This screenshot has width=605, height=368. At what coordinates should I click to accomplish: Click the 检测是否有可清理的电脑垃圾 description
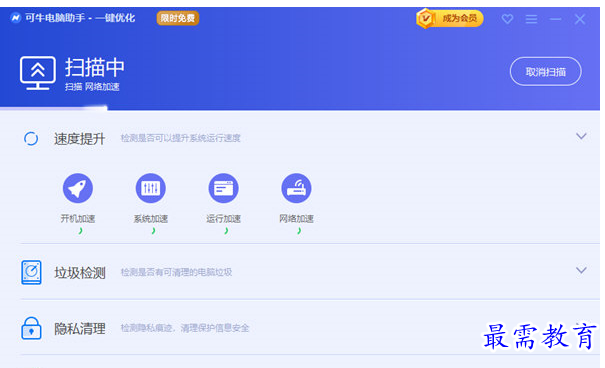(x=176, y=272)
